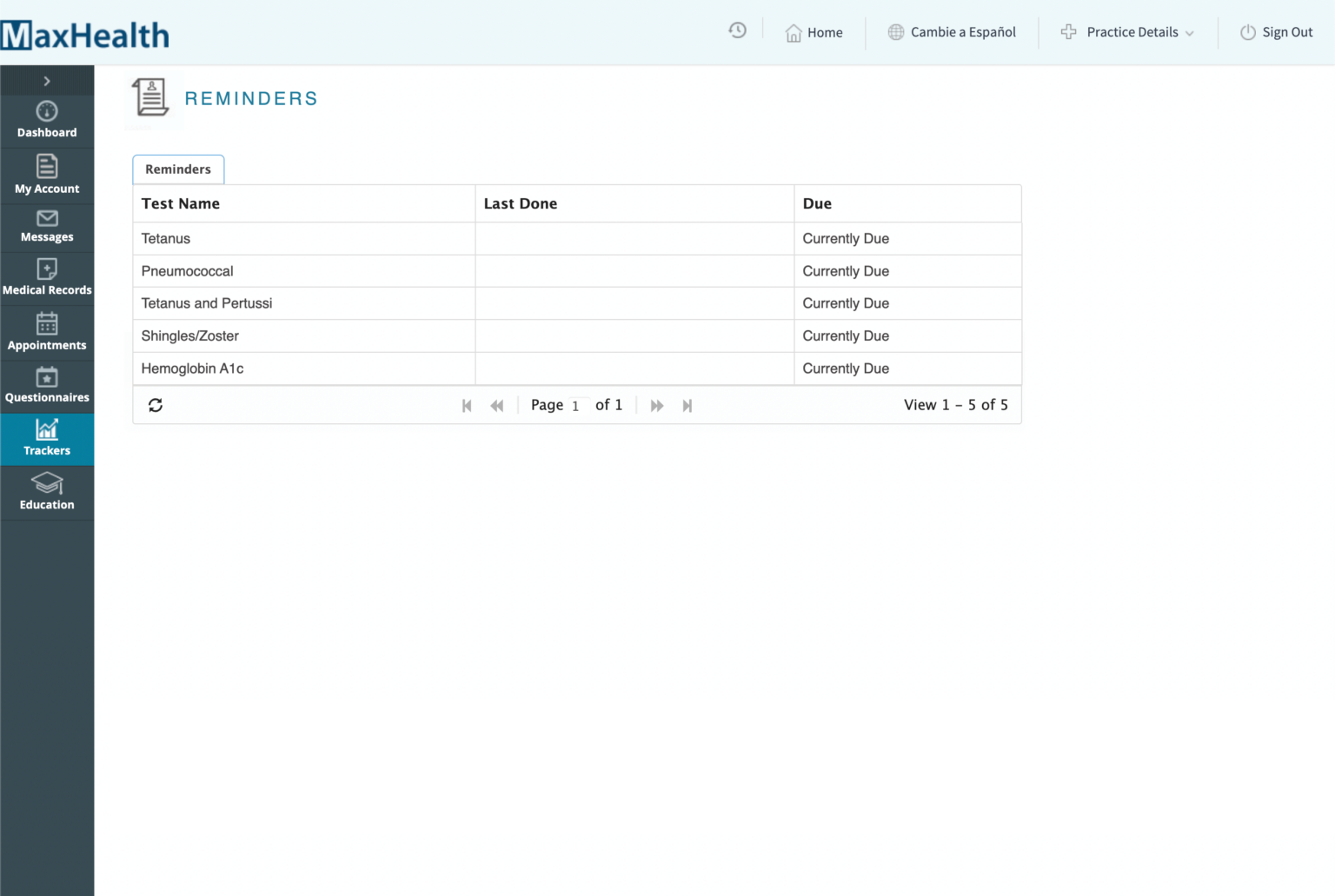
Task: Open Messages from the sidebar
Action: pyautogui.click(x=47, y=226)
